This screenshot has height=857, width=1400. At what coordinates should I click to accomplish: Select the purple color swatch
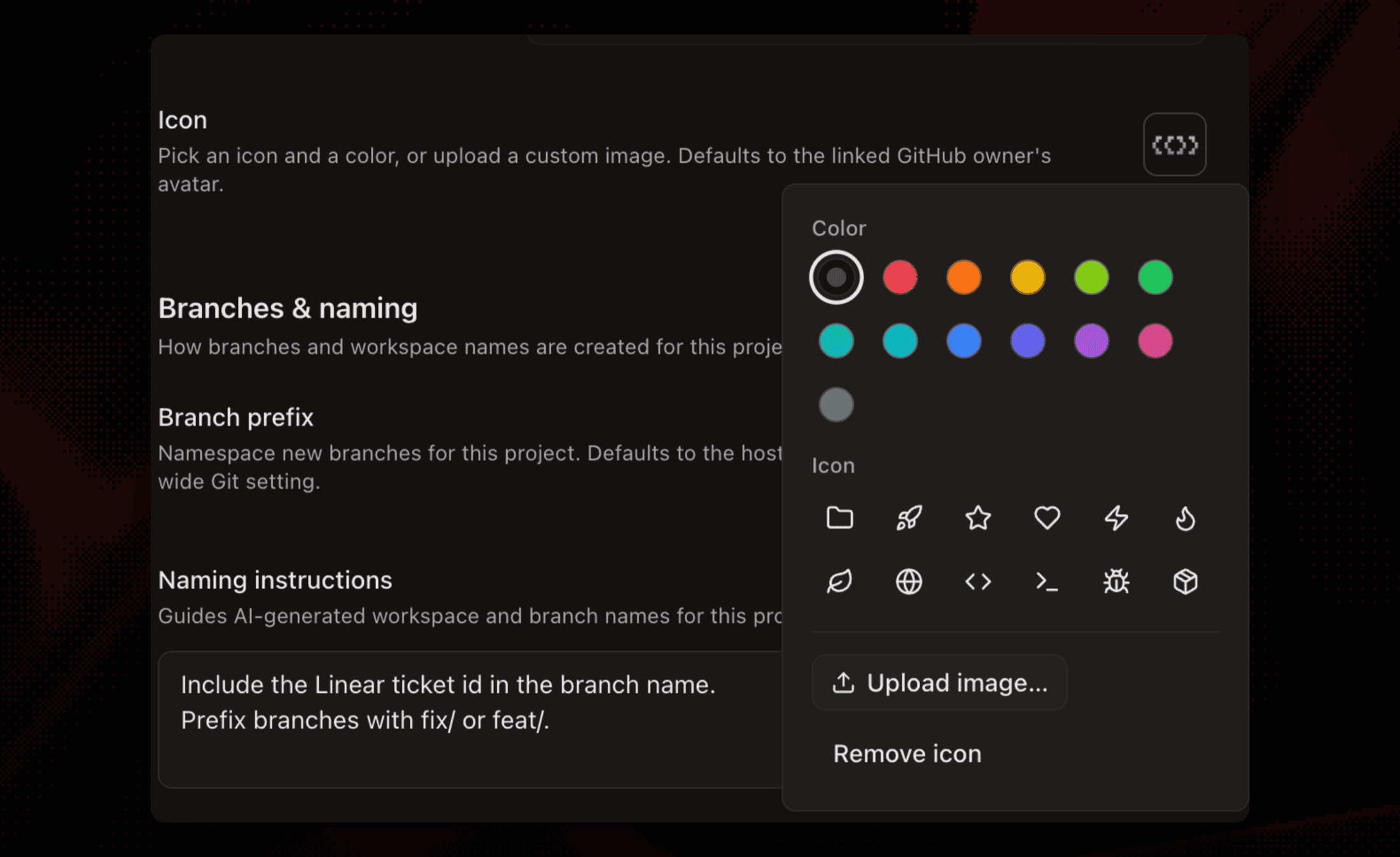1091,341
